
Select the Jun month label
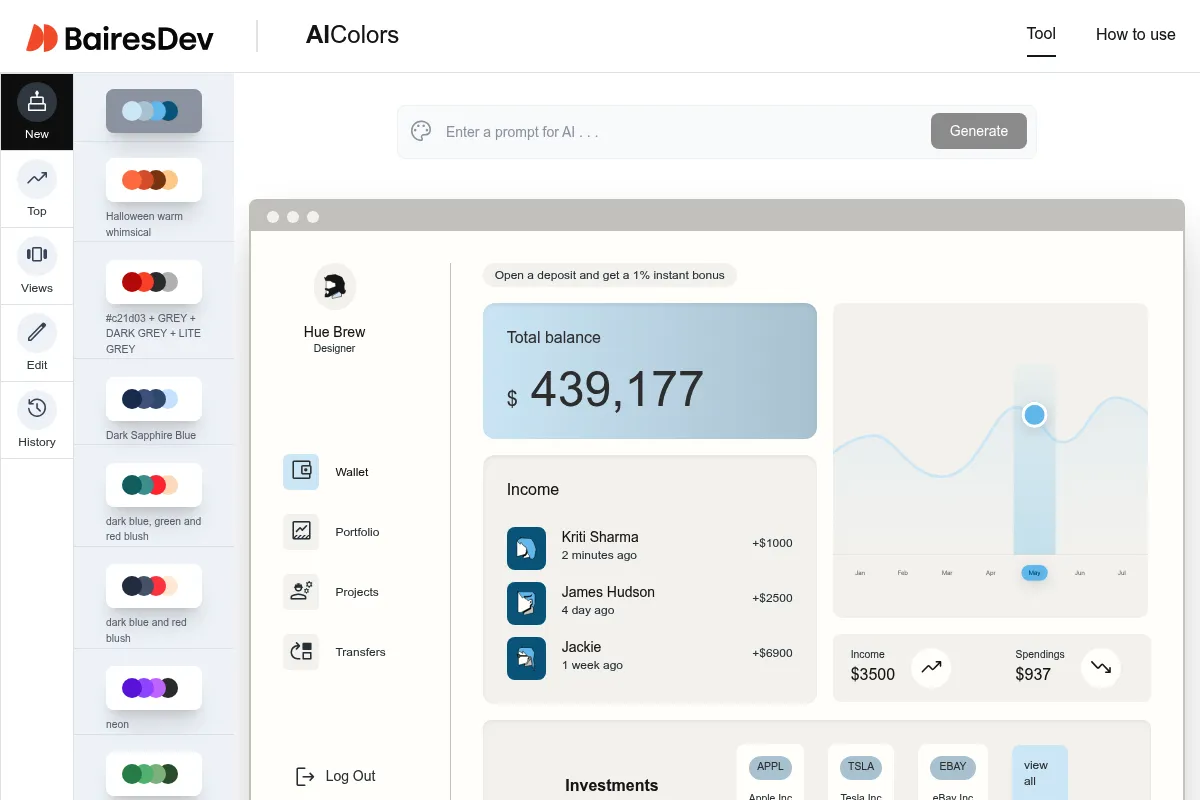coord(1079,573)
